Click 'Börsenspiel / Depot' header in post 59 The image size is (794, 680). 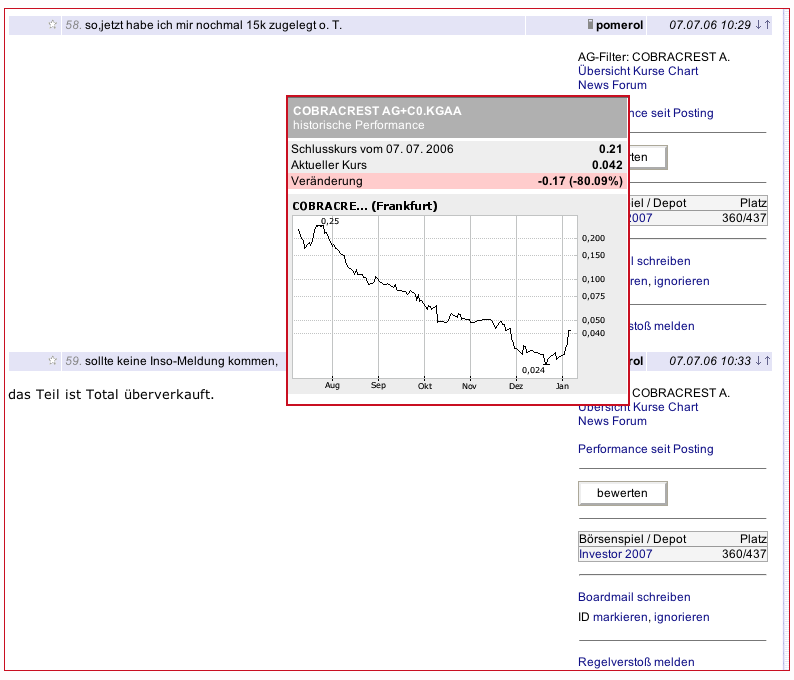(632, 539)
